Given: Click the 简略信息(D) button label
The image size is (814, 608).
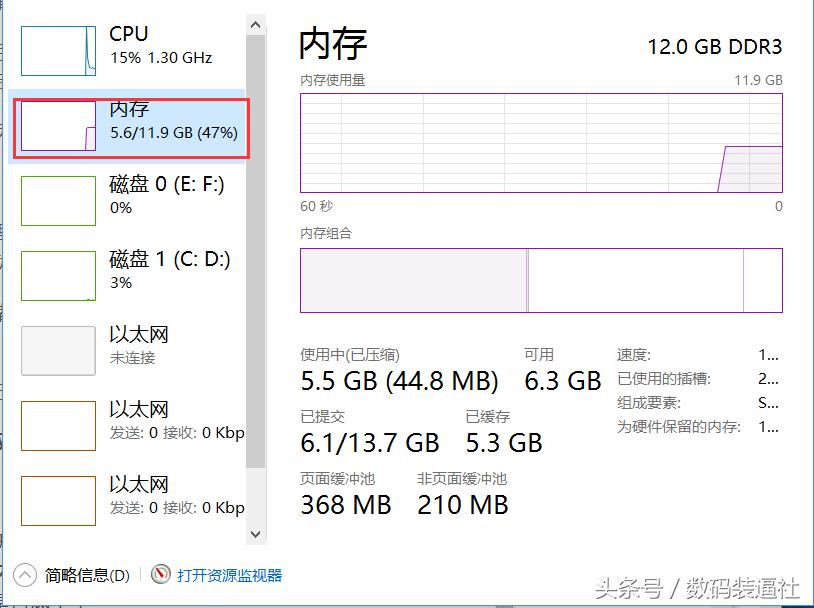Looking at the screenshot, I should tap(88, 575).
